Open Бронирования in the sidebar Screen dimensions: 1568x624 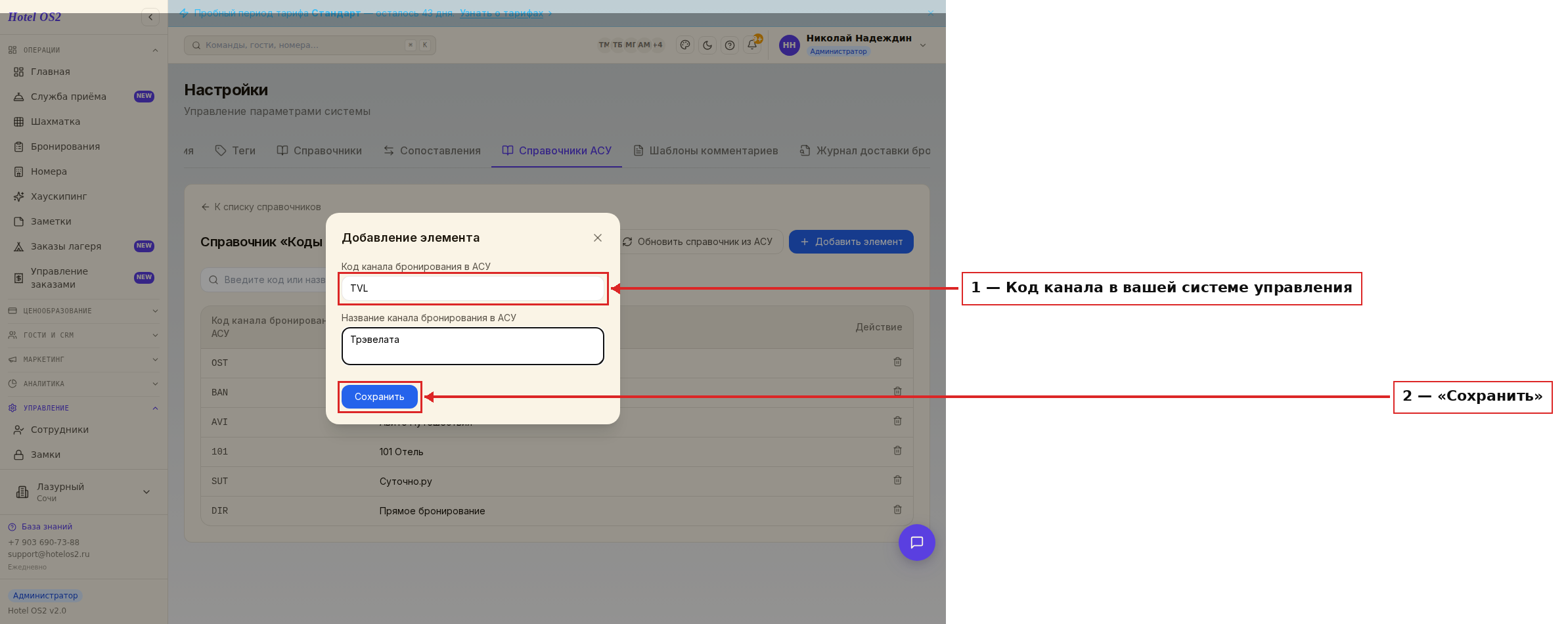83,146
